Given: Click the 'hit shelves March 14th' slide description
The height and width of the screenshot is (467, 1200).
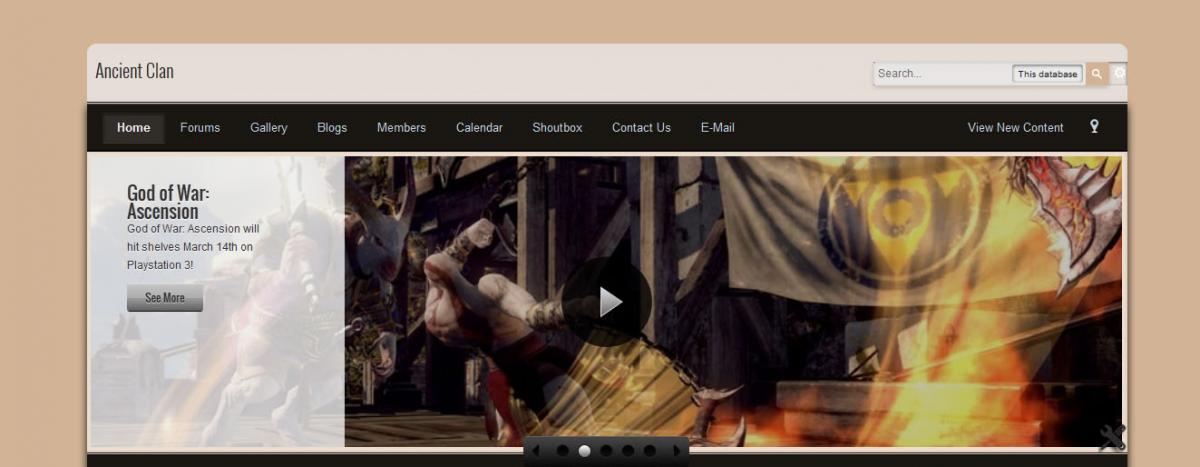Looking at the screenshot, I should coord(193,247).
